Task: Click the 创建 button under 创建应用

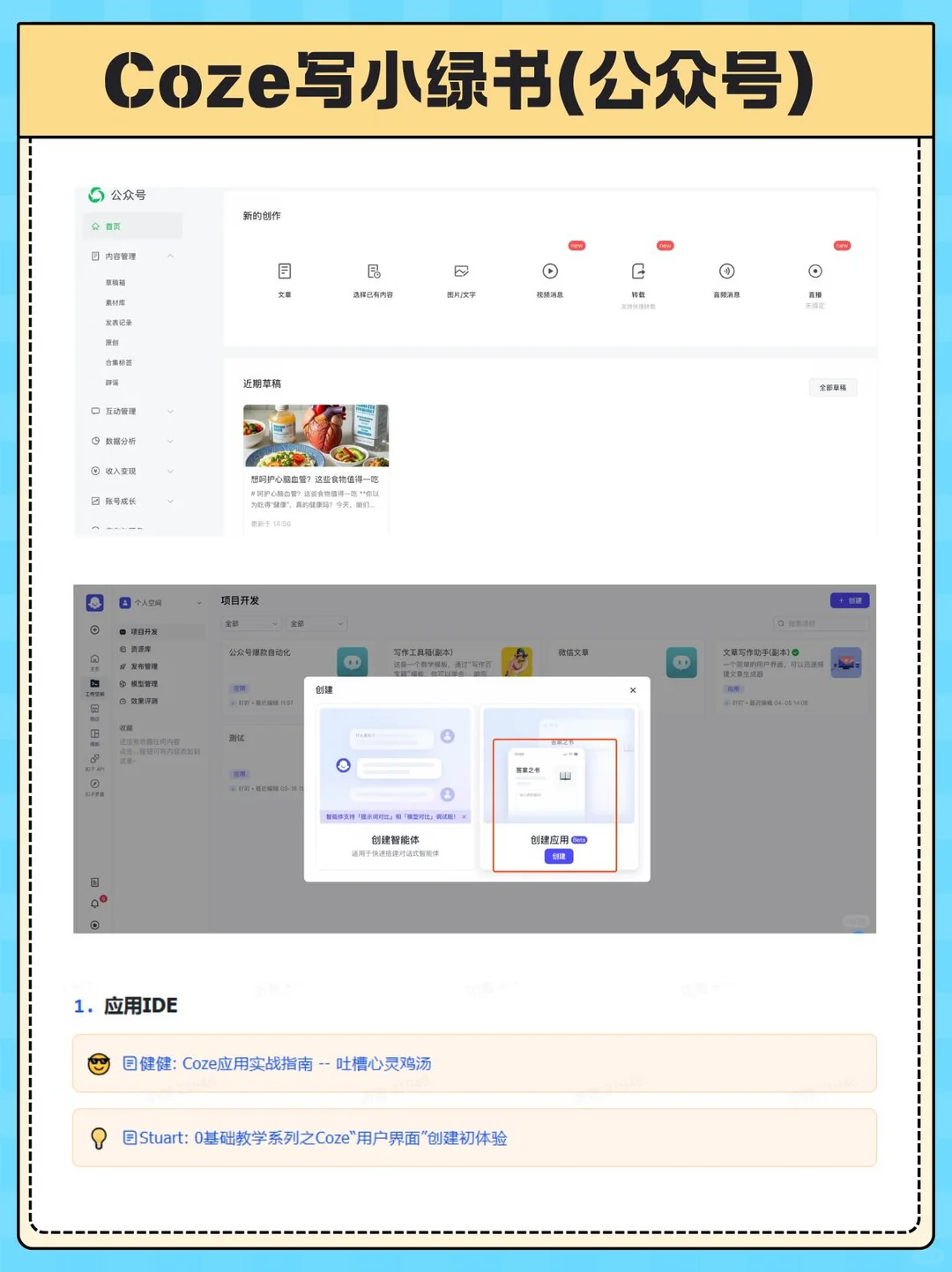Action: click(559, 857)
